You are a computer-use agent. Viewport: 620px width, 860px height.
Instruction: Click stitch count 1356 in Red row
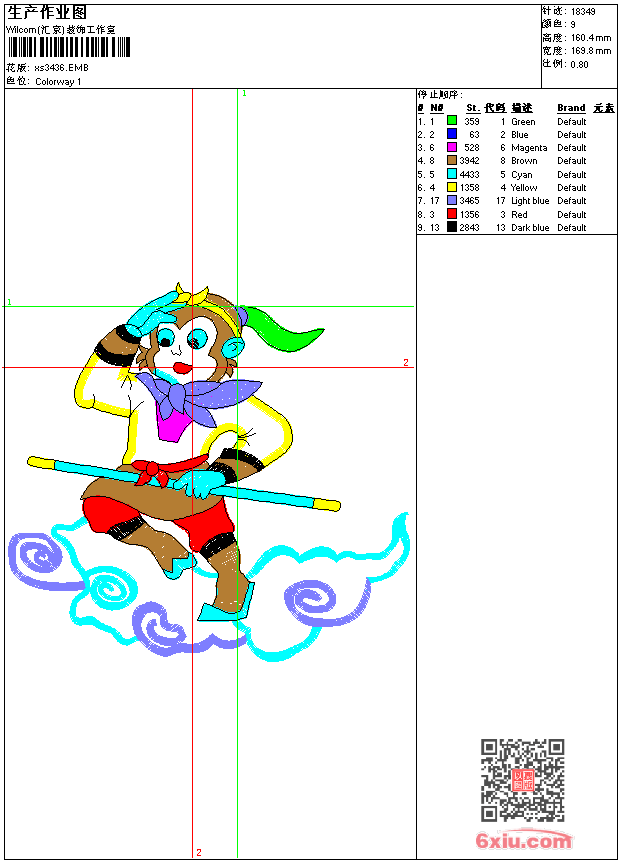[470, 215]
